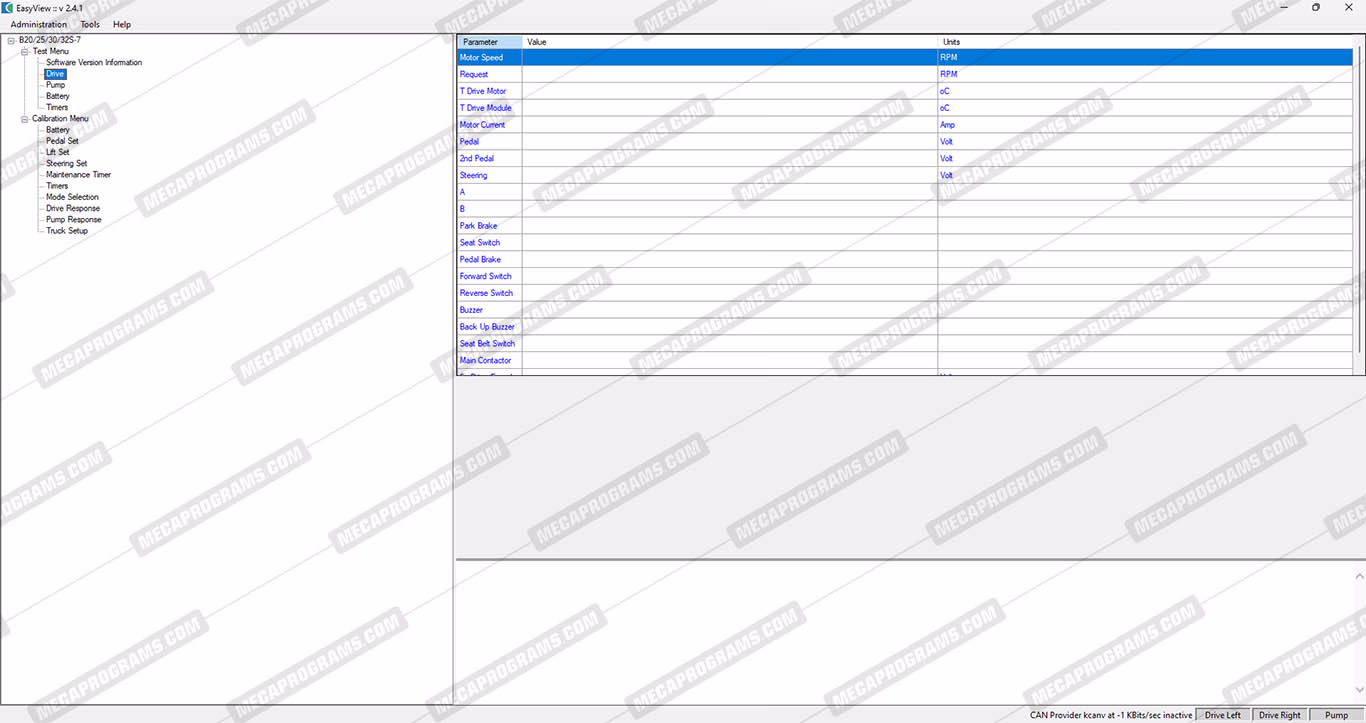The height and width of the screenshot is (723, 1366).
Task: Click the Drive Left status button
Action: 1222,715
